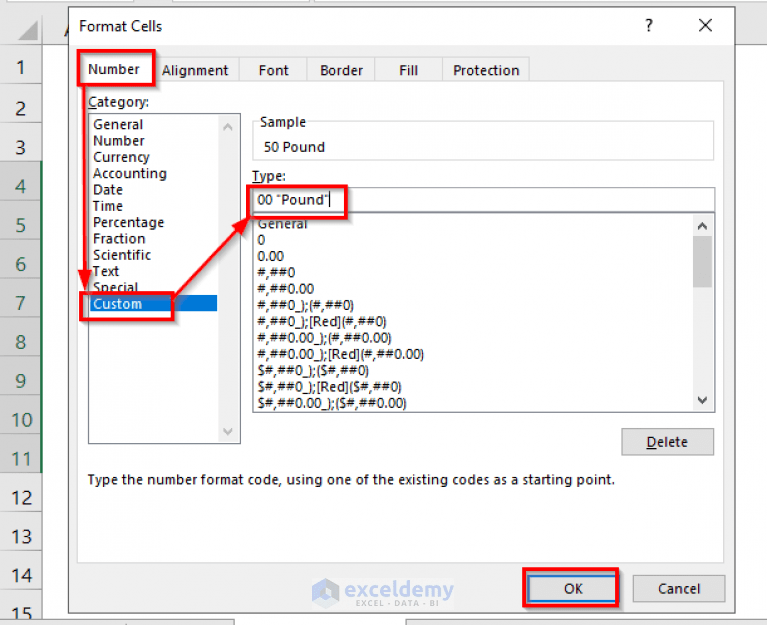767x625 pixels.
Task: Select worksheet row header 1
Action: point(21,67)
